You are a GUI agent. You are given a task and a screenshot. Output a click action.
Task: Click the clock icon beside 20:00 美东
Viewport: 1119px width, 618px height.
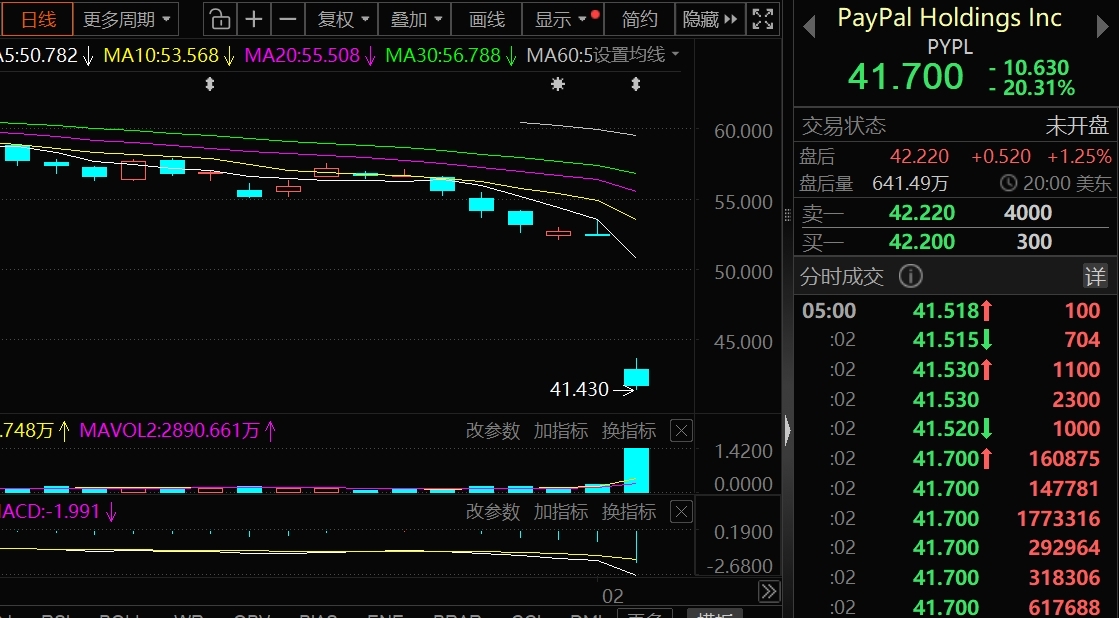tap(1008, 183)
